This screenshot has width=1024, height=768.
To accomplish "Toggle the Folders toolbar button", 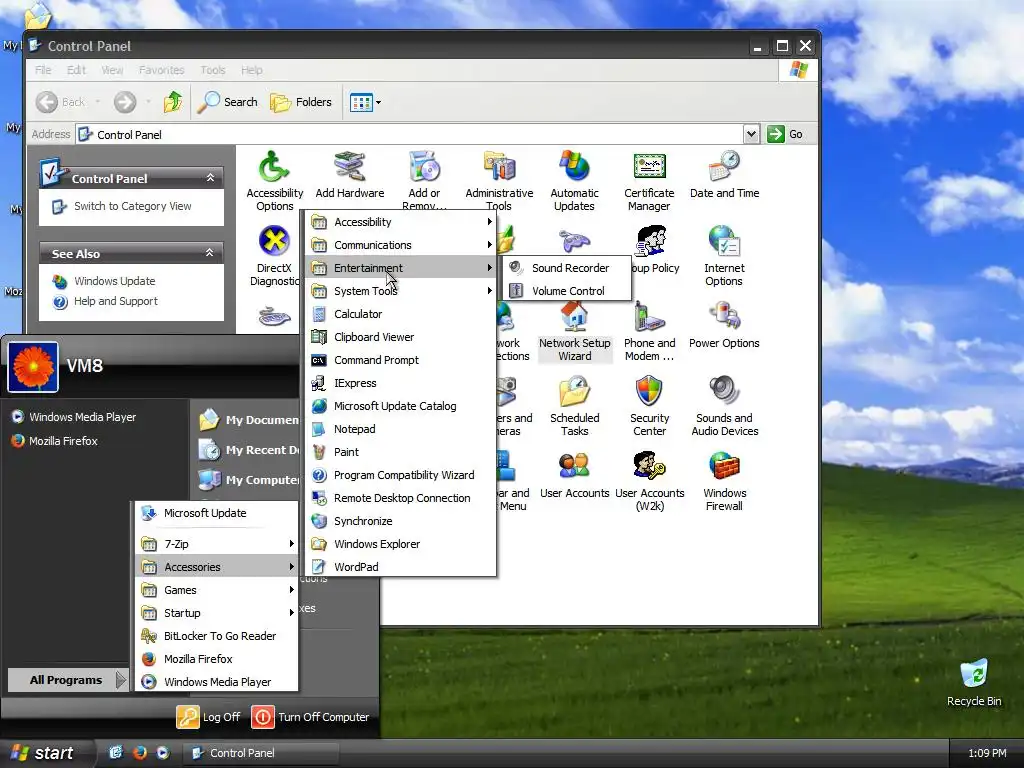I will click(301, 102).
